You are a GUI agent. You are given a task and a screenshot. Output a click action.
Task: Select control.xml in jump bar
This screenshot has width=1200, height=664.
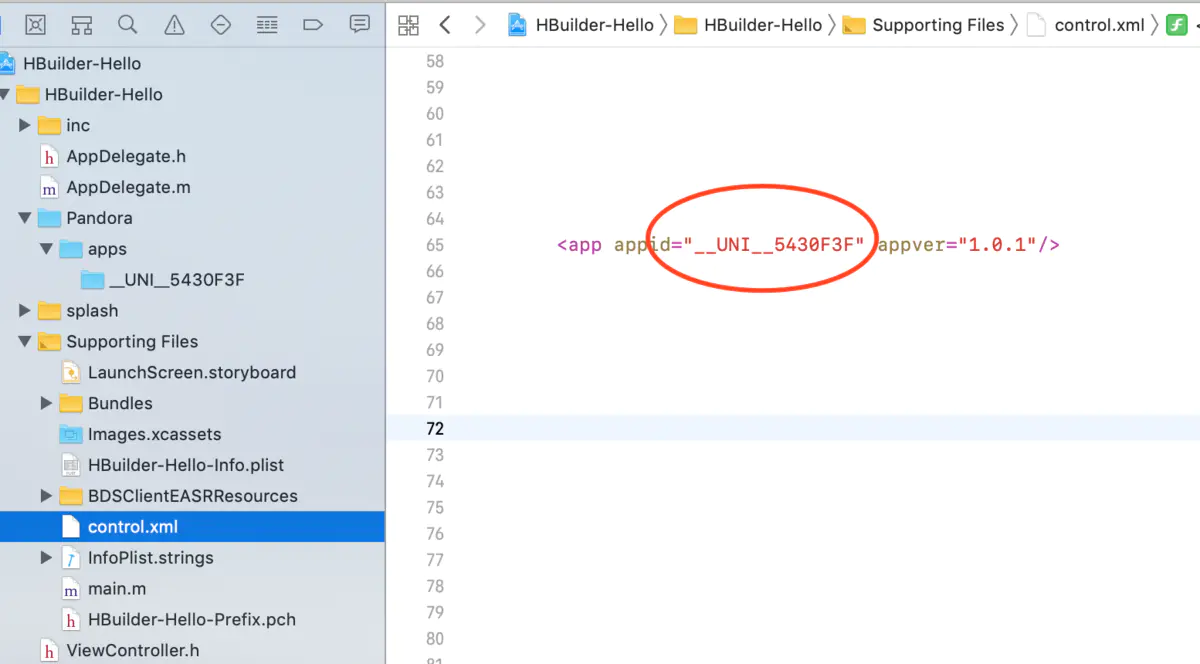[x=1087, y=25]
